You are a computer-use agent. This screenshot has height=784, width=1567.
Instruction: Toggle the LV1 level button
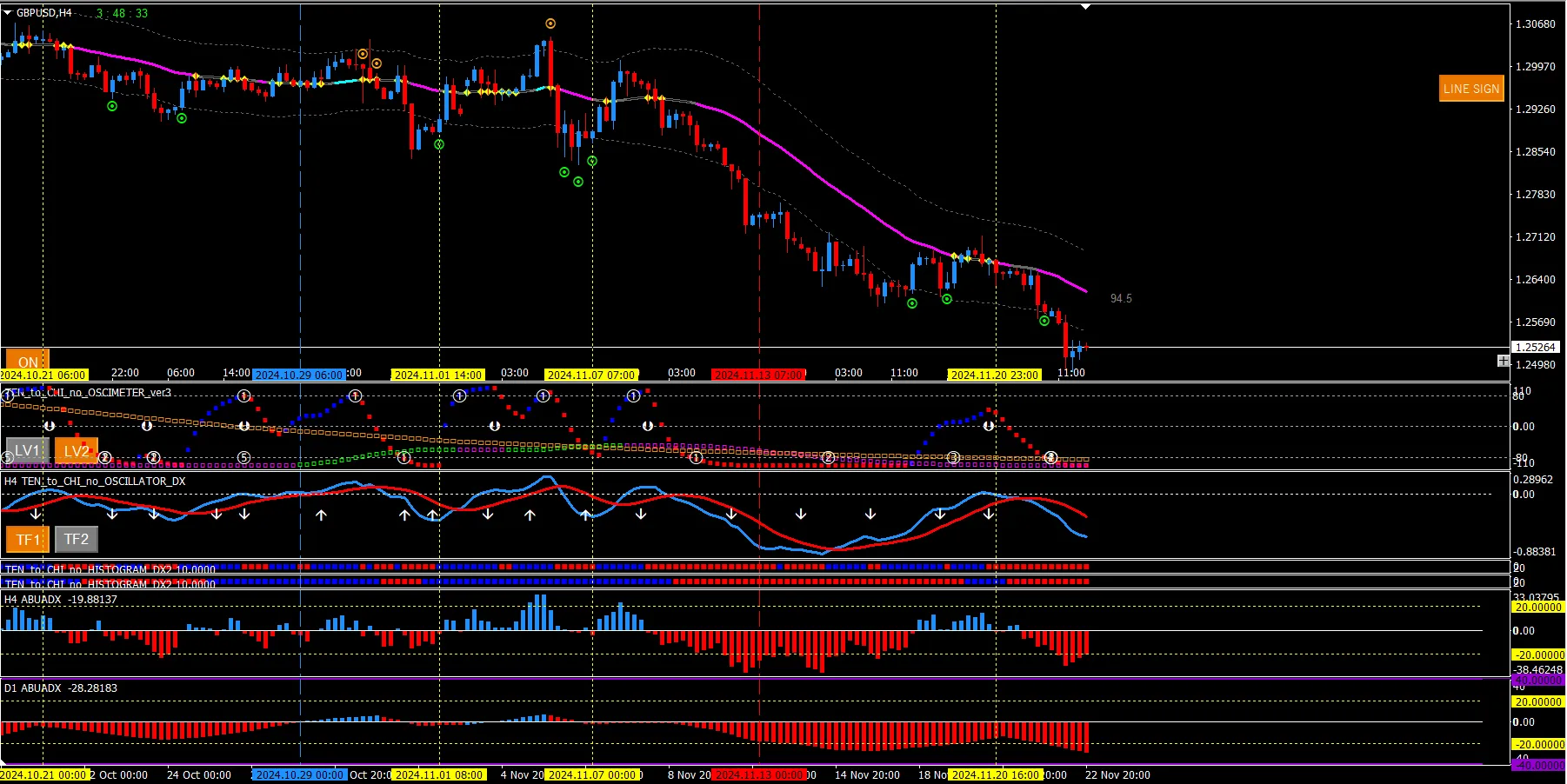(x=27, y=451)
